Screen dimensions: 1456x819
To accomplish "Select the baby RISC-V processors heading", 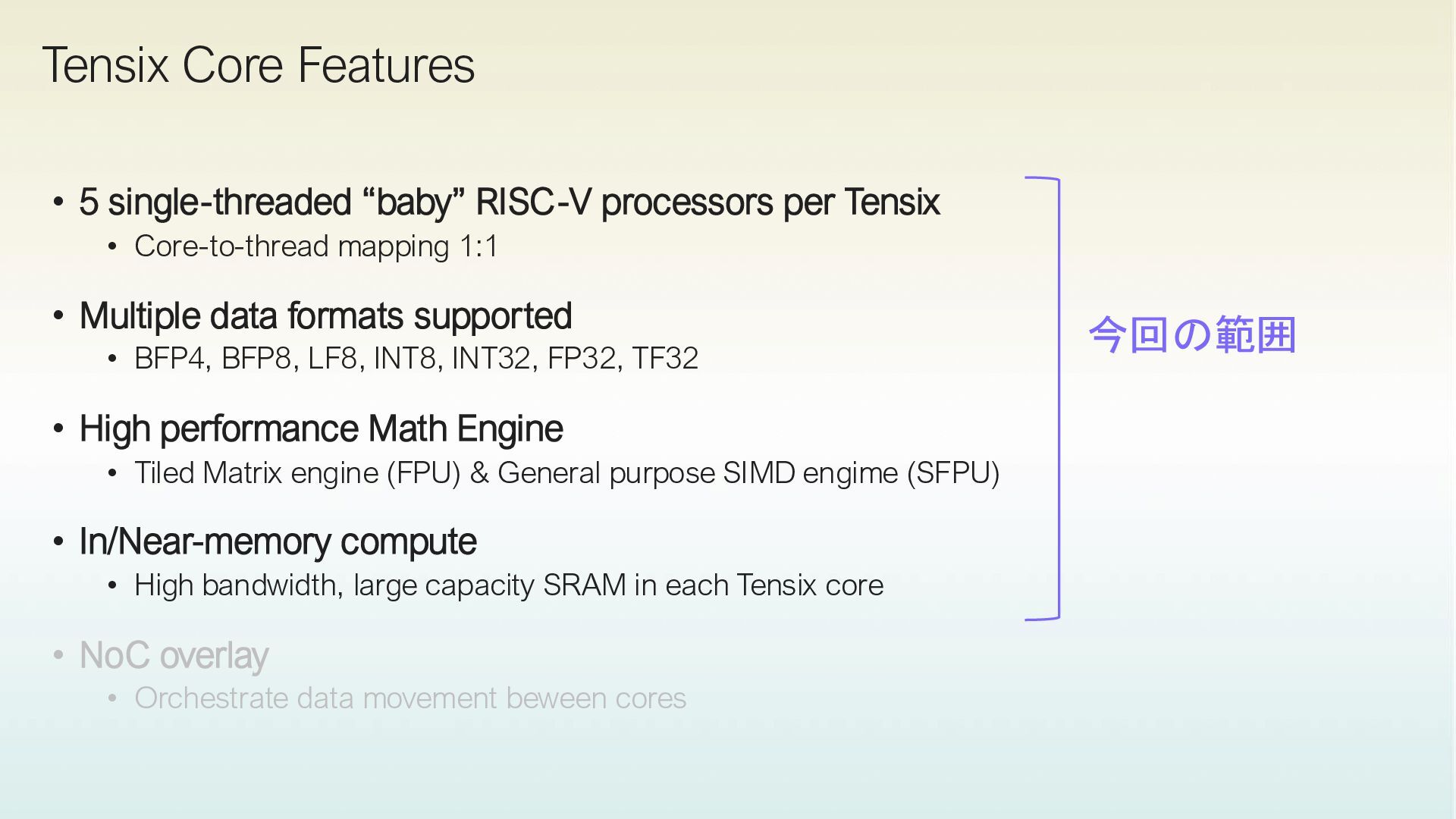I will pyautogui.click(x=509, y=202).
